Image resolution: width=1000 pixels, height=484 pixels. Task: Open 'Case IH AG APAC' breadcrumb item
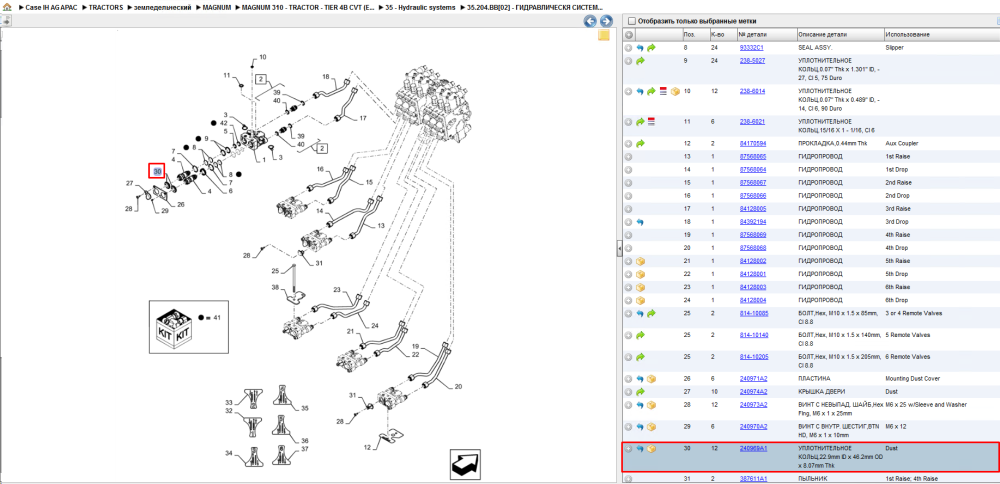[52, 8]
